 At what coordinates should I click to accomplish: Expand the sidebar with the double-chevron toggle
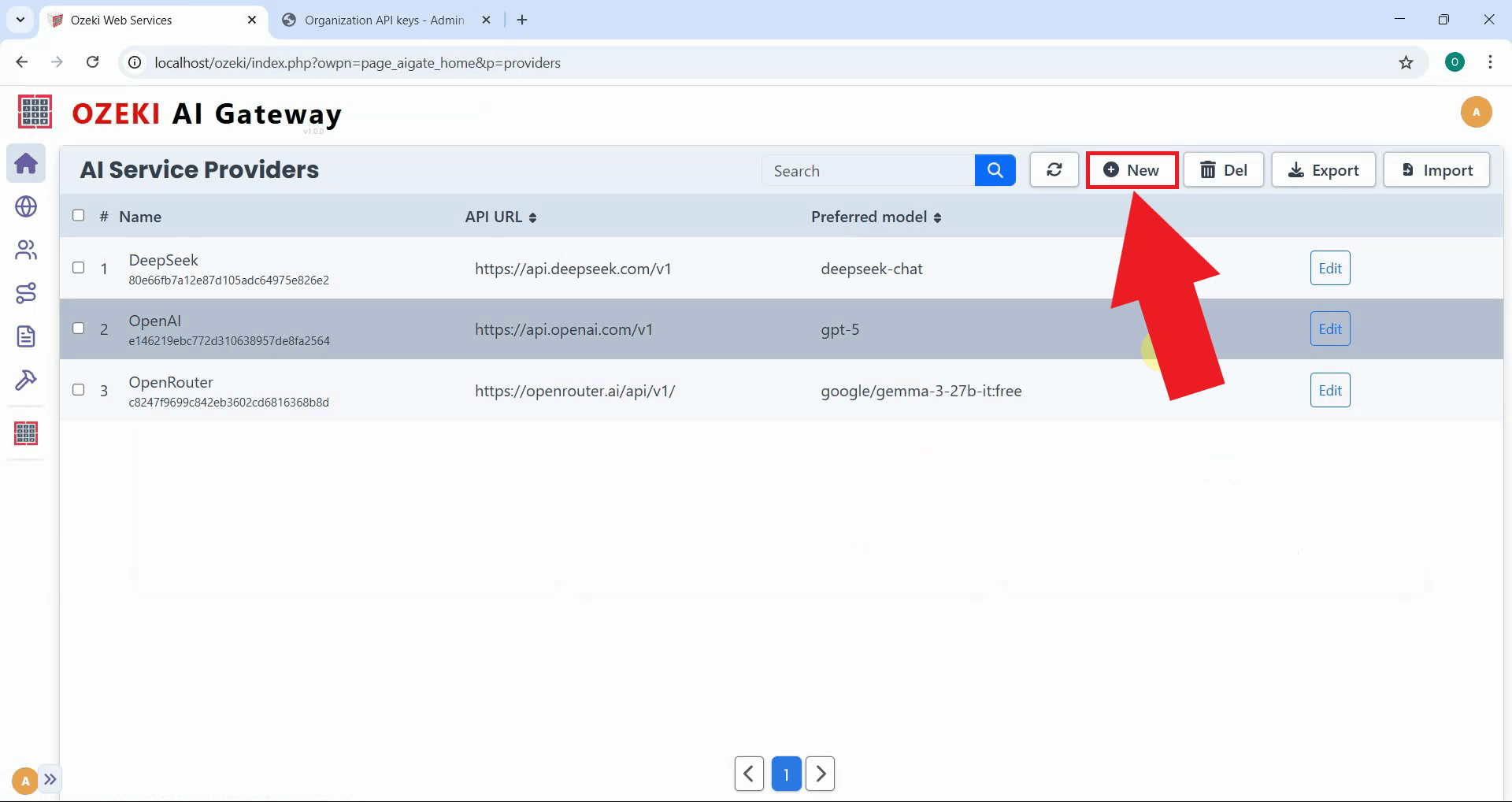[x=51, y=778]
